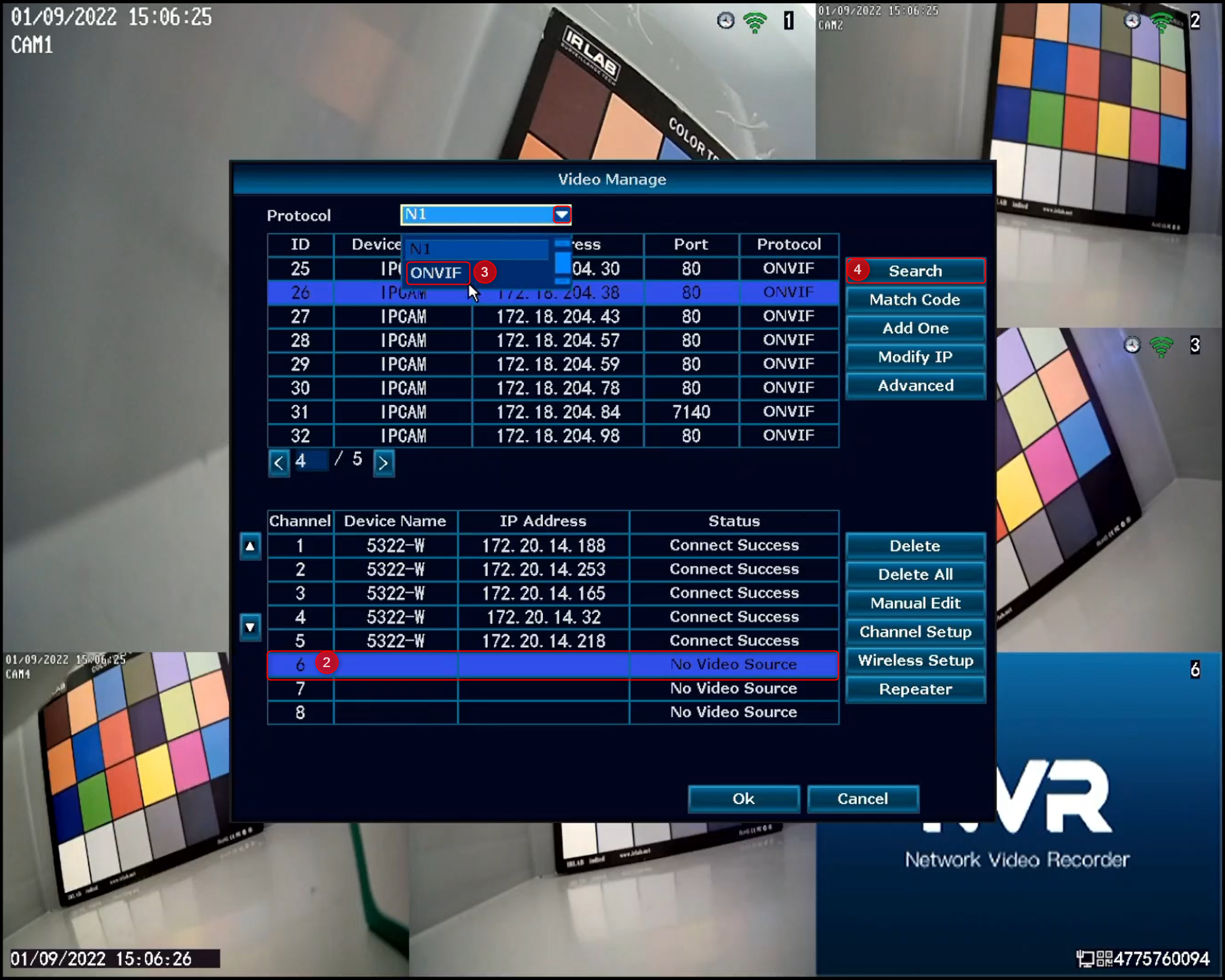Viewport: 1225px width, 980px height.
Task: Click the QR code icon beside device ID
Action: point(1104,959)
